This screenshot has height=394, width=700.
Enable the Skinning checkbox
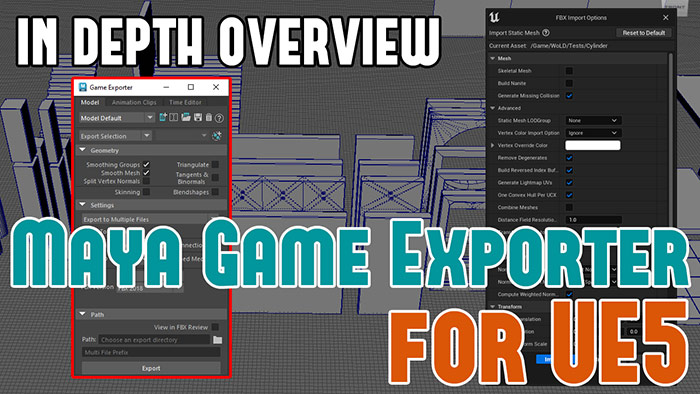146,192
